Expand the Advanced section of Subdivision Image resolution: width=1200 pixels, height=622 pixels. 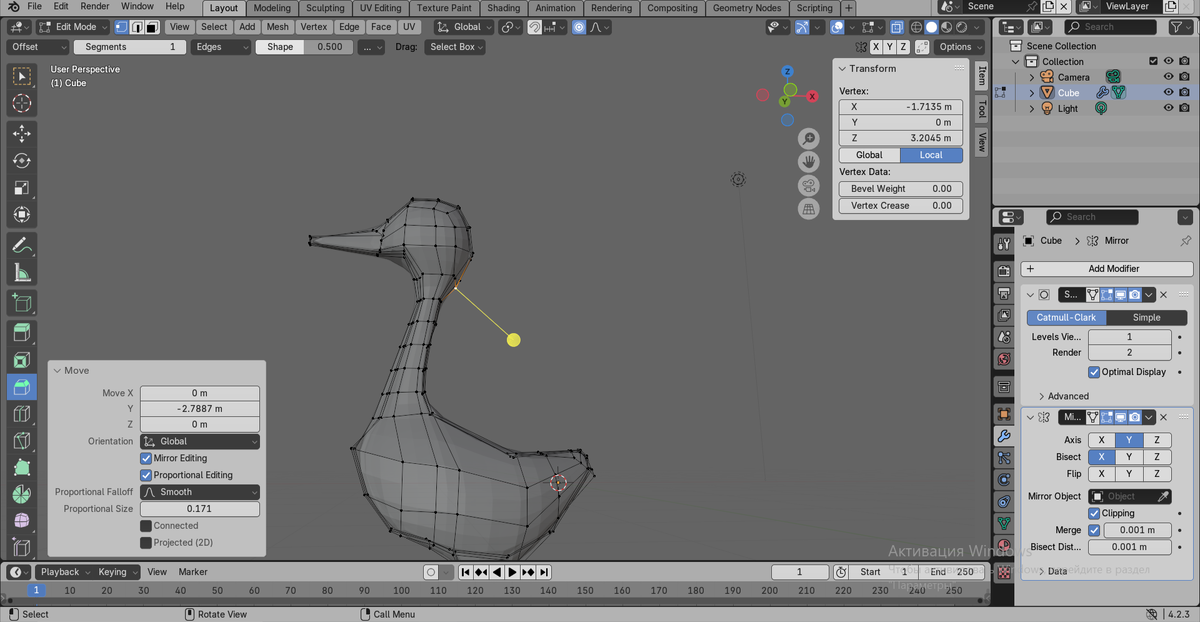point(1067,396)
